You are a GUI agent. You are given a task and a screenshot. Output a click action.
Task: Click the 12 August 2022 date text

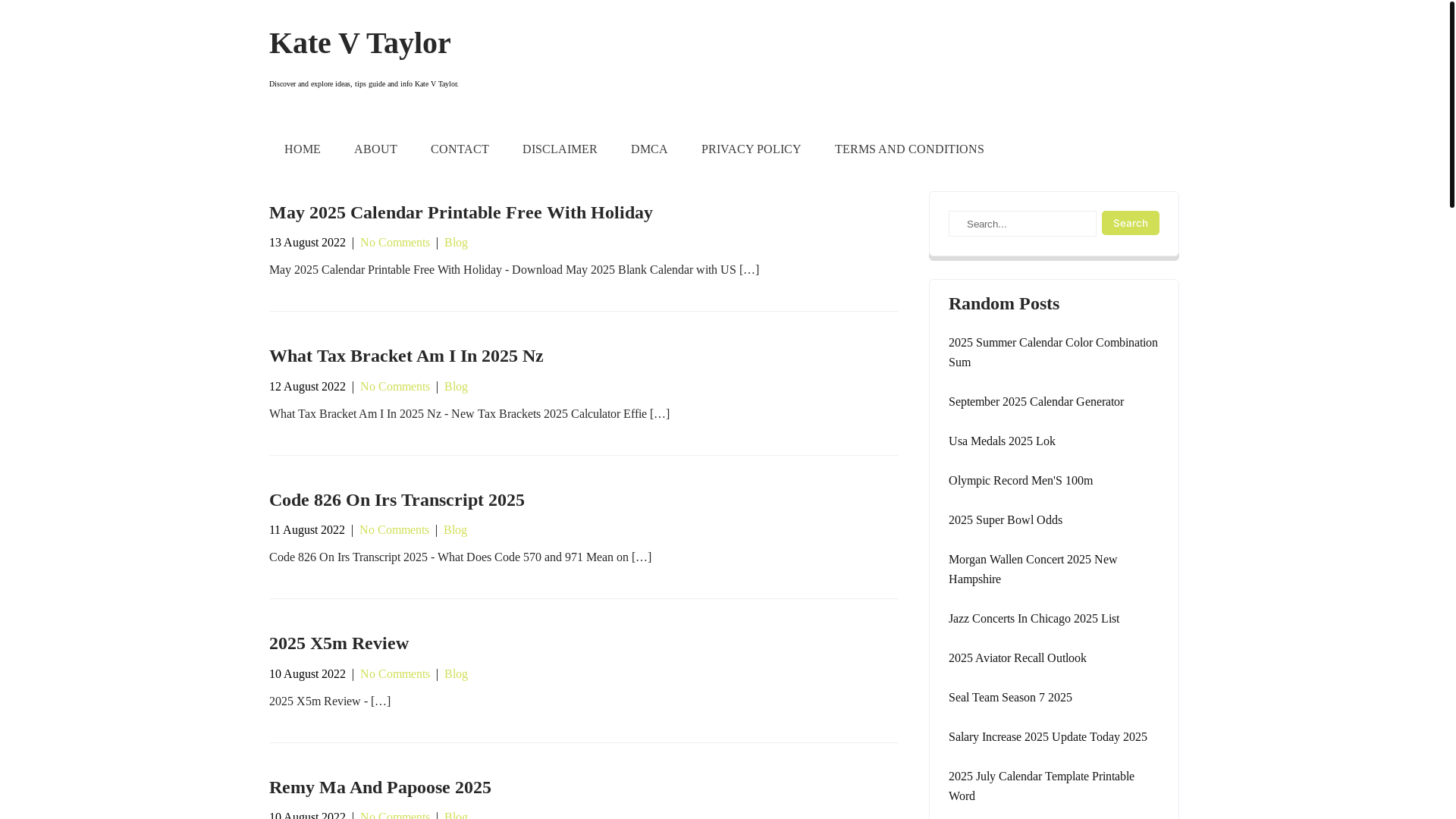[307, 387]
